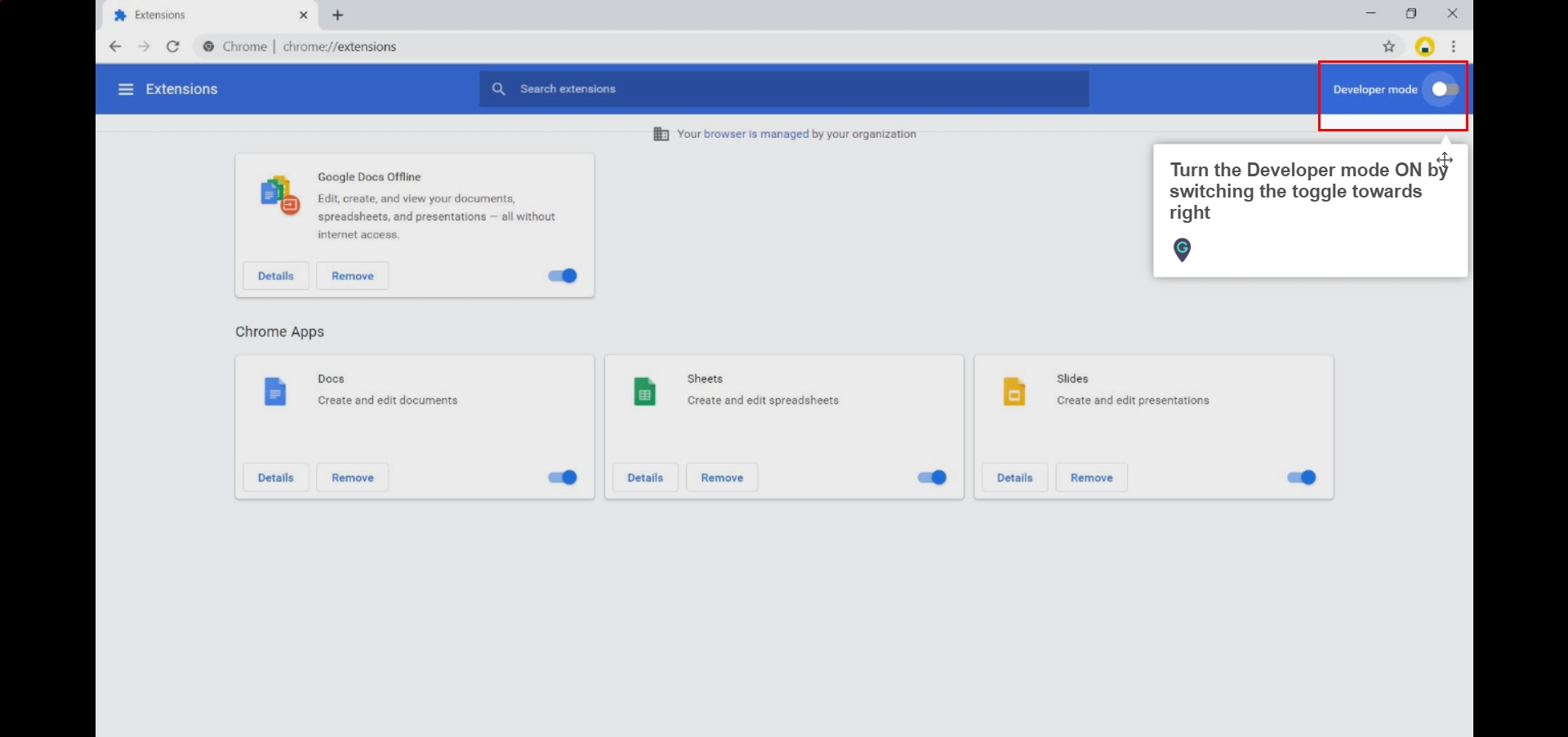Image resolution: width=1568 pixels, height=737 pixels.
Task: Disable the Sheets app toggle
Action: [932, 477]
